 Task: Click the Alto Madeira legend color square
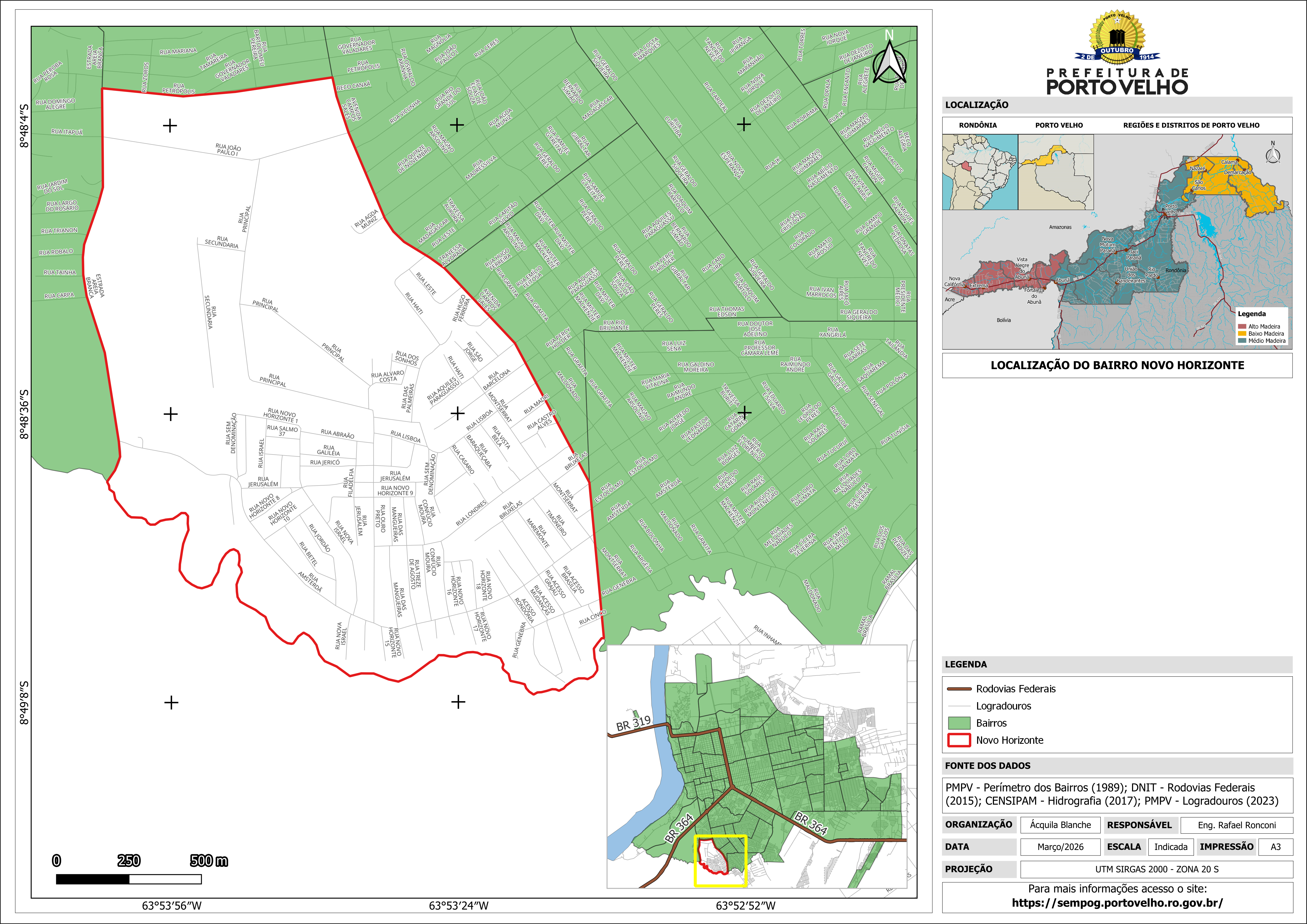pyautogui.click(x=1242, y=327)
